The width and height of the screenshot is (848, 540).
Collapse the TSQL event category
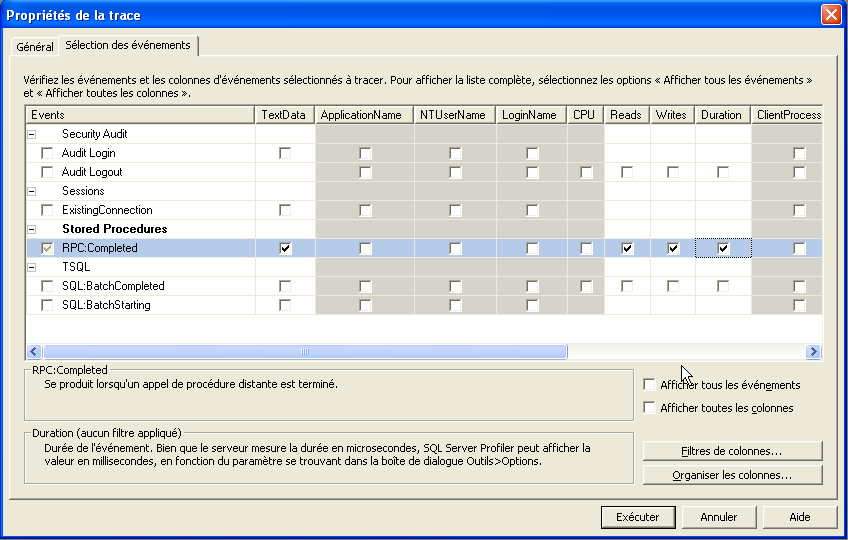[32, 267]
